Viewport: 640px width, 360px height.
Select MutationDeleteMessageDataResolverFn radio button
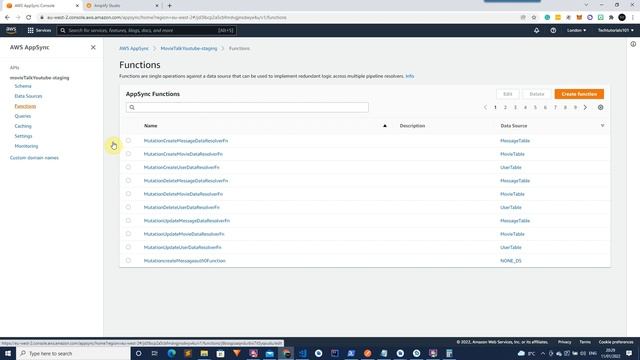point(128,180)
